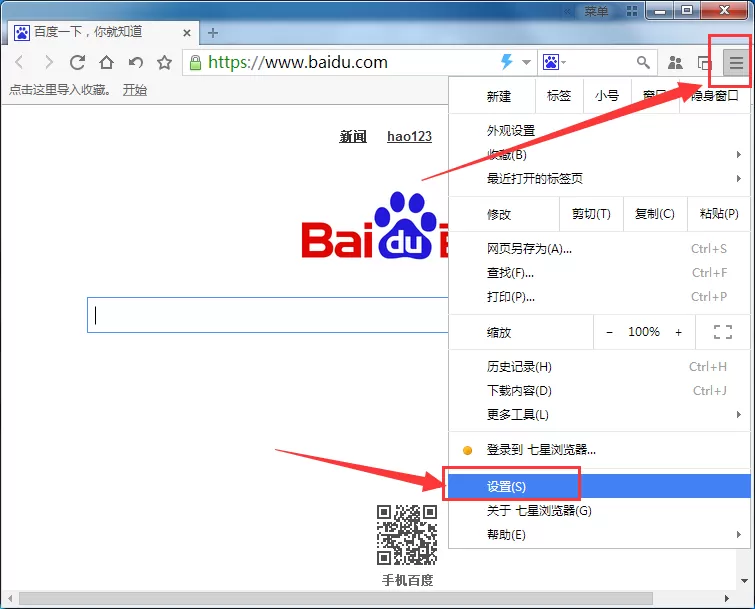Open 外观设置 menu entry
The width and height of the screenshot is (755, 609).
[x=599, y=130]
